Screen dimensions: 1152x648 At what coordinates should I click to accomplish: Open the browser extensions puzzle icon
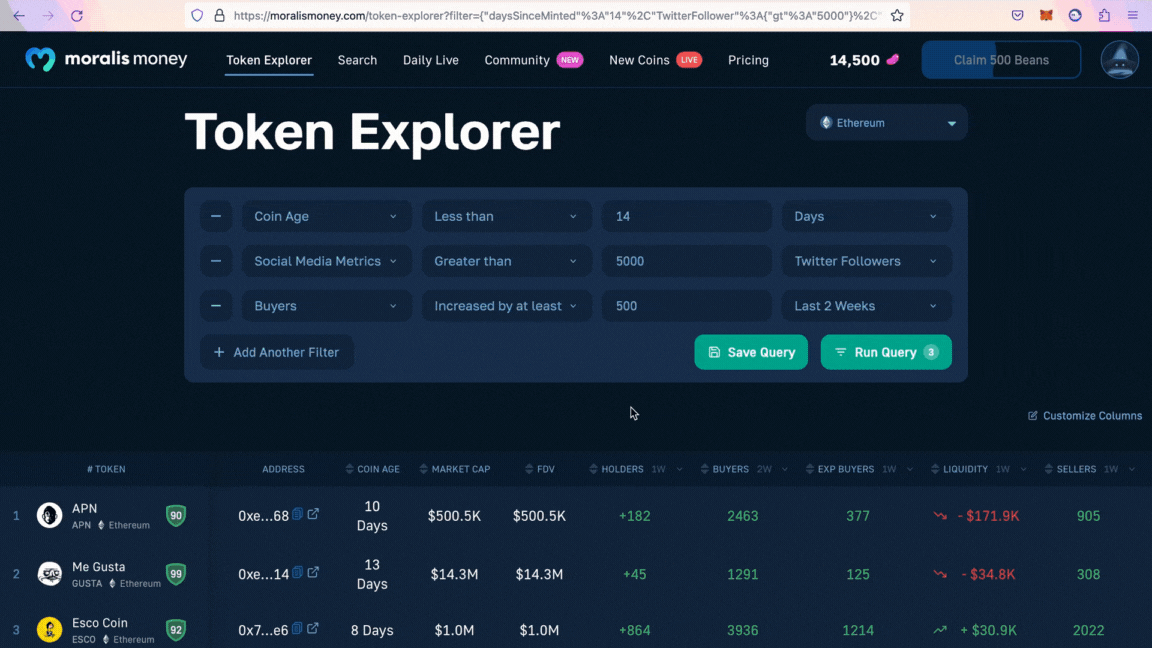1104,15
